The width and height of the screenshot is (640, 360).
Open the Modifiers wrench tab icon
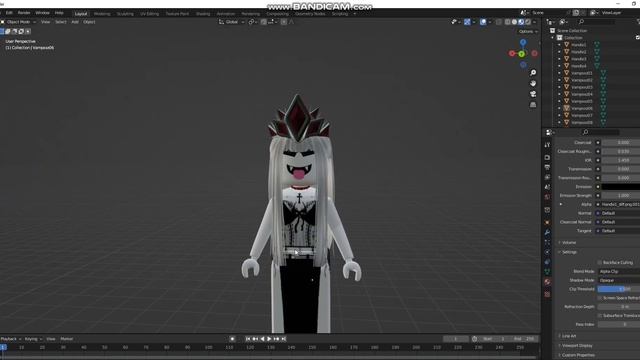pyautogui.click(x=547, y=232)
